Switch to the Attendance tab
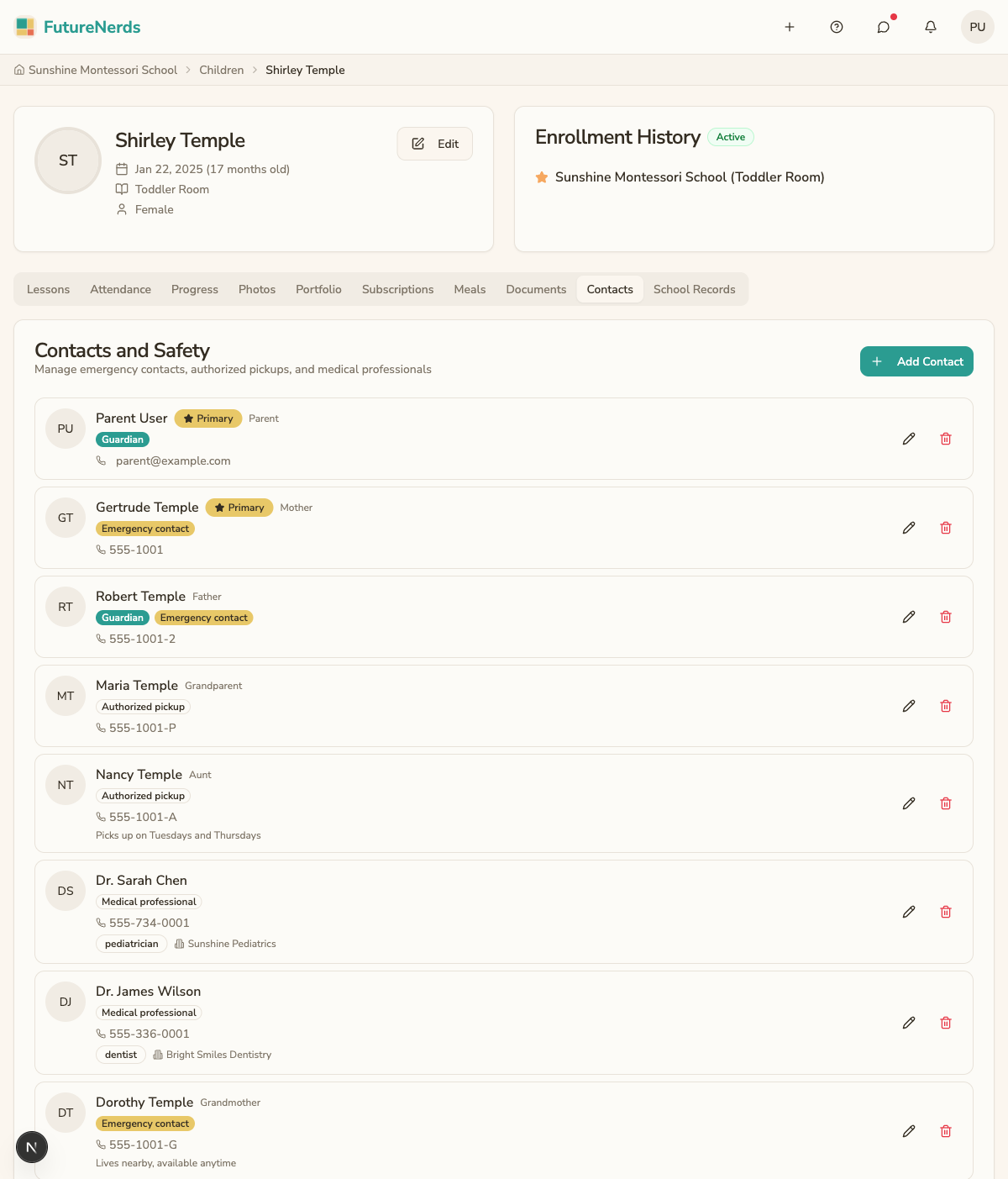The image size is (1008, 1179). (121, 289)
